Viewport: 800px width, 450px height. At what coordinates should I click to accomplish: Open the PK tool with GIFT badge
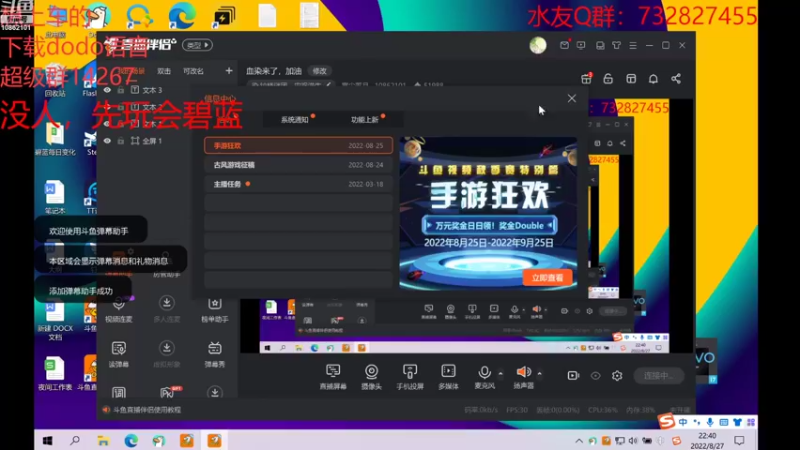coord(168,392)
